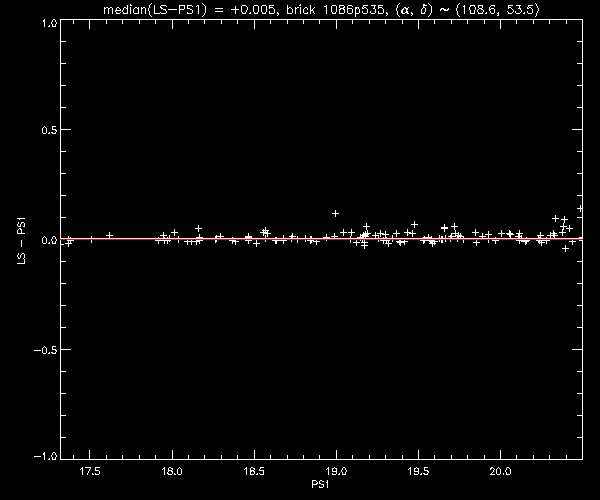Click the outlier data point above PS1 19.0

[x=336, y=213]
